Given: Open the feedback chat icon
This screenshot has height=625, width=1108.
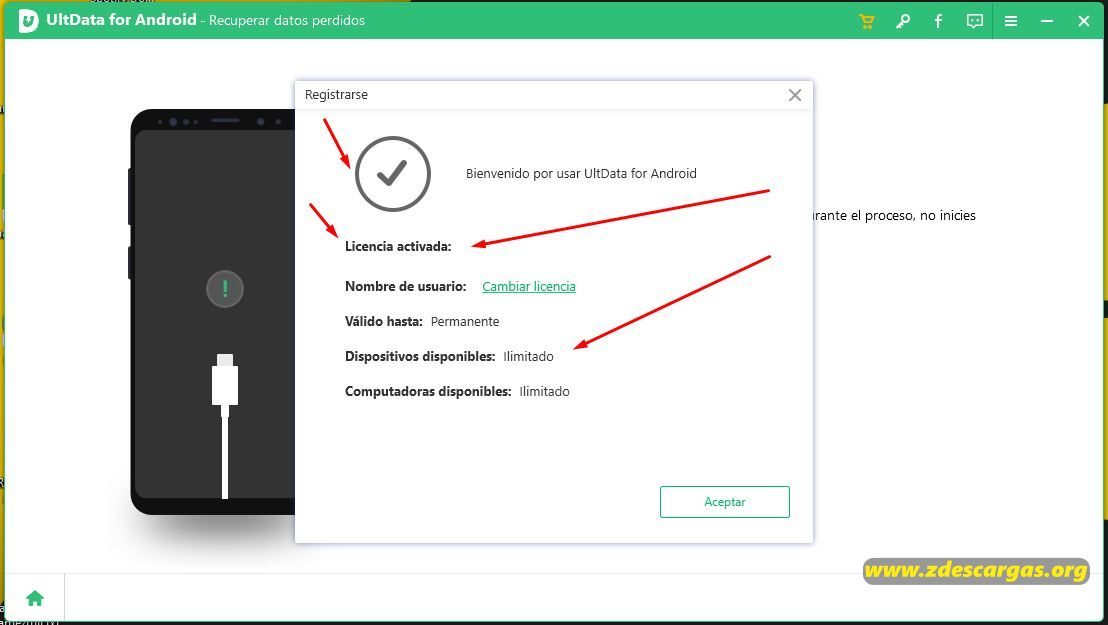Looking at the screenshot, I should click(x=974, y=21).
